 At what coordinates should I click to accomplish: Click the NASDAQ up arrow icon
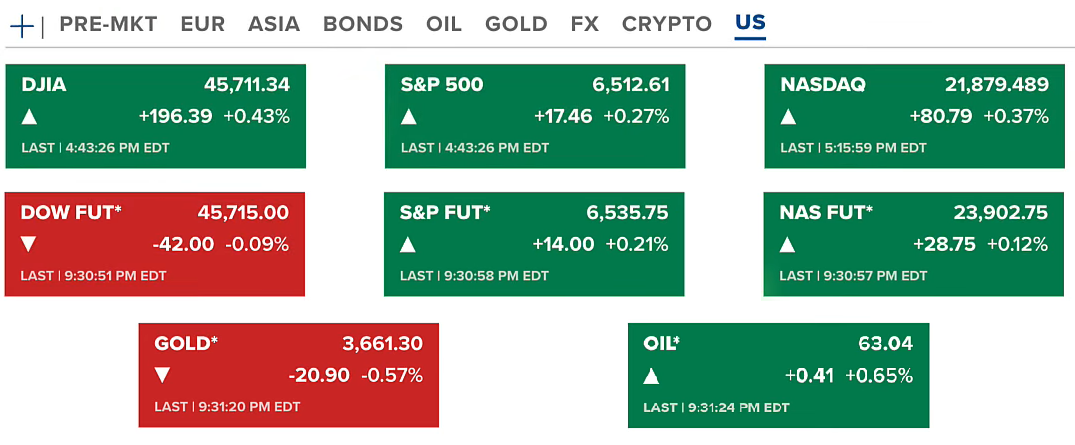coord(788,117)
